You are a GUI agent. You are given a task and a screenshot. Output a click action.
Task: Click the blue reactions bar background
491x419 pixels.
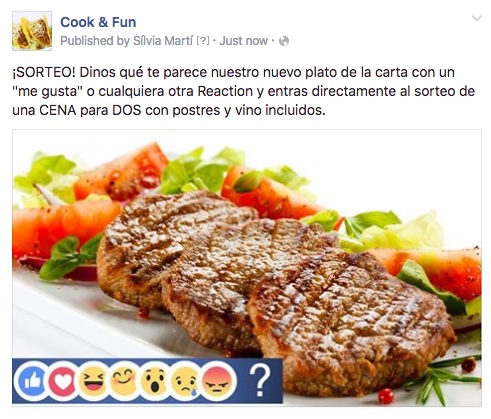tap(147, 381)
